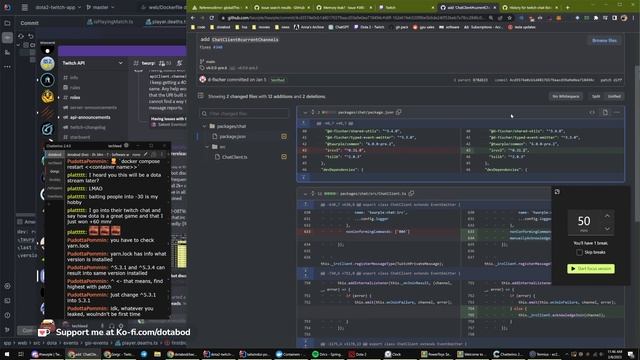Open the ChatGPT bookmark

tap(338, 27)
